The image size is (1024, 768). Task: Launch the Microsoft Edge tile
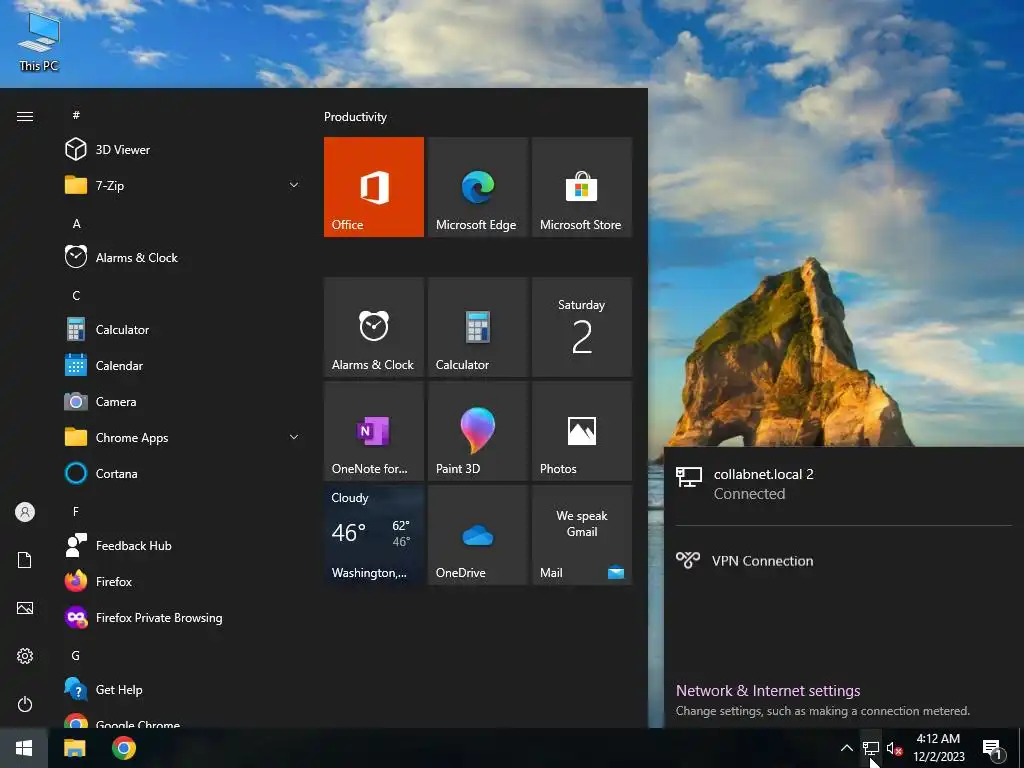[477, 187]
